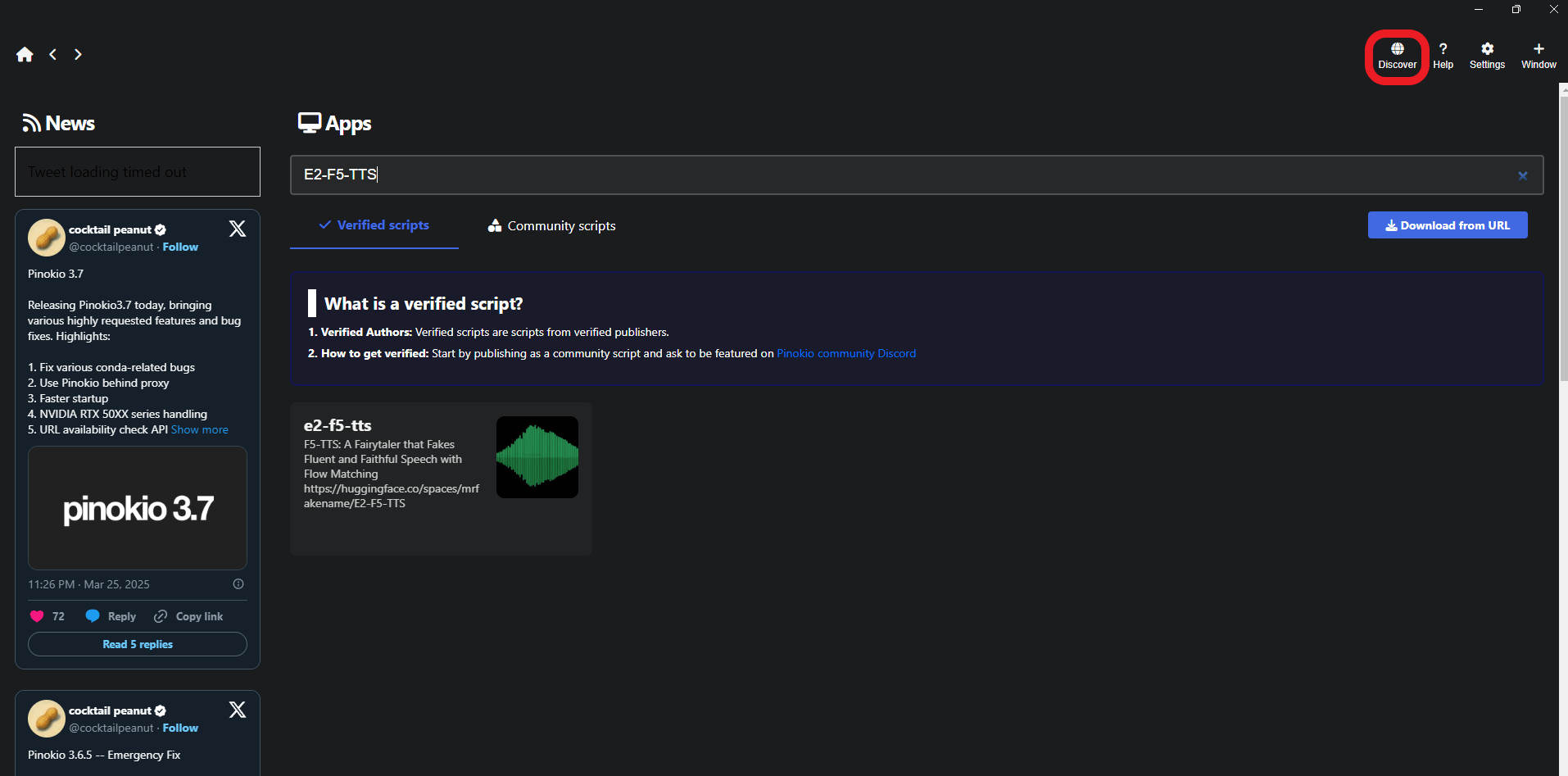The width and height of the screenshot is (1568, 776).
Task: Like the Pinokio 3.7 tweet via heart icon
Action: [x=37, y=616]
